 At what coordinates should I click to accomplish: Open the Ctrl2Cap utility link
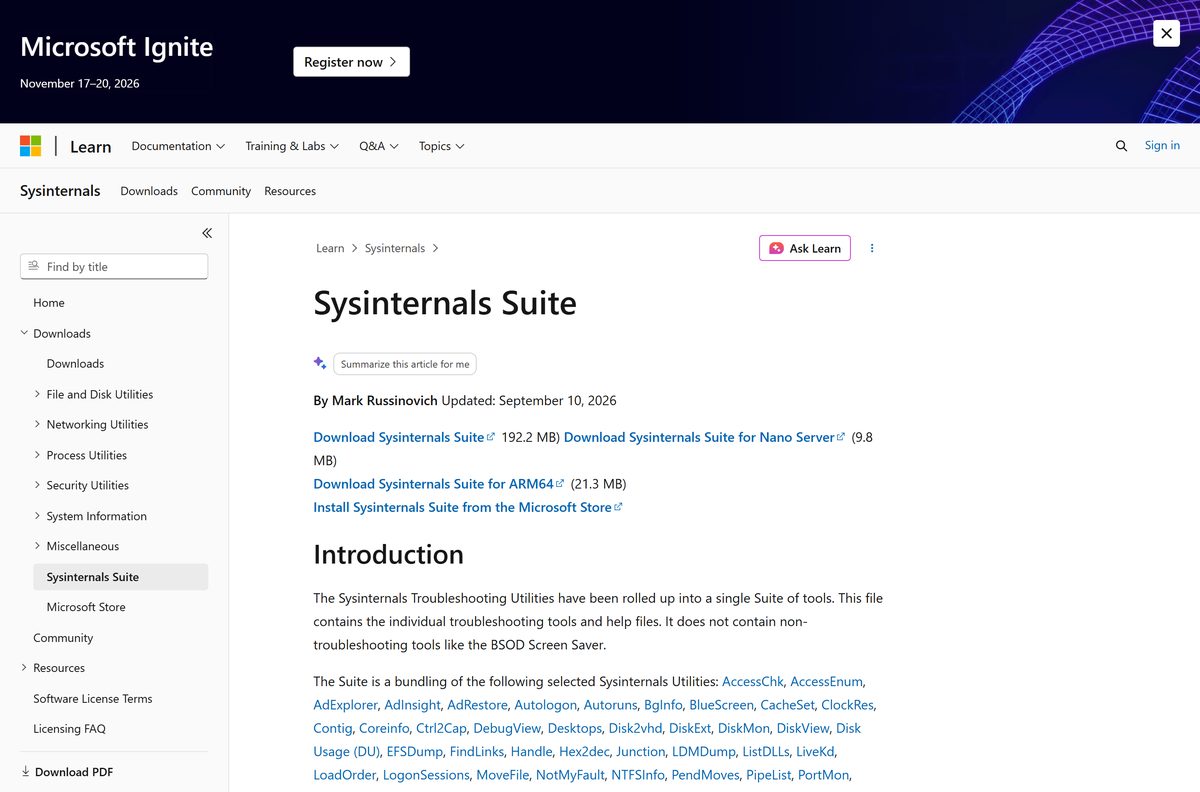(x=441, y=728)
